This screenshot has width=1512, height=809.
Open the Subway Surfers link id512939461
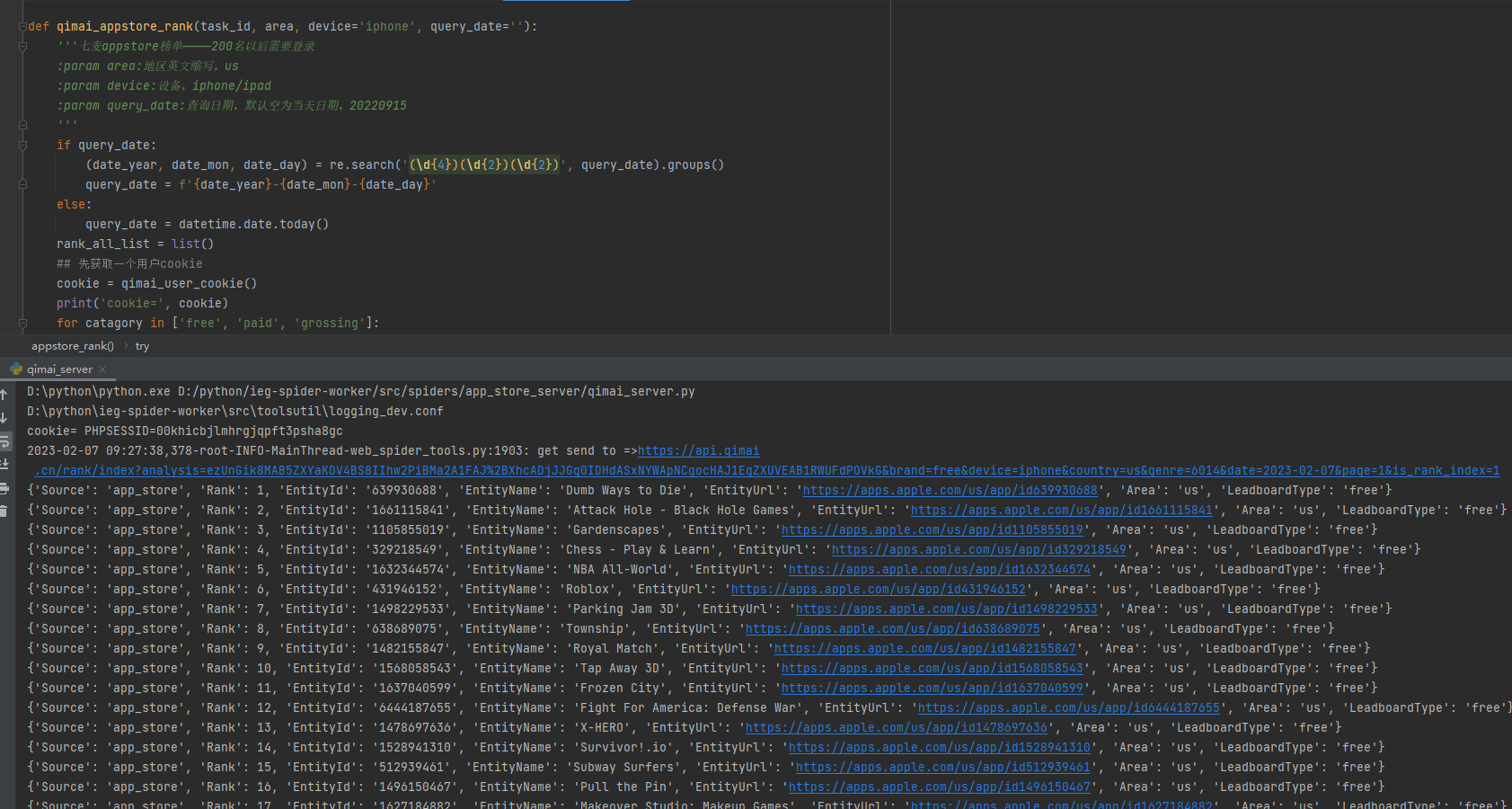[942, 767]
